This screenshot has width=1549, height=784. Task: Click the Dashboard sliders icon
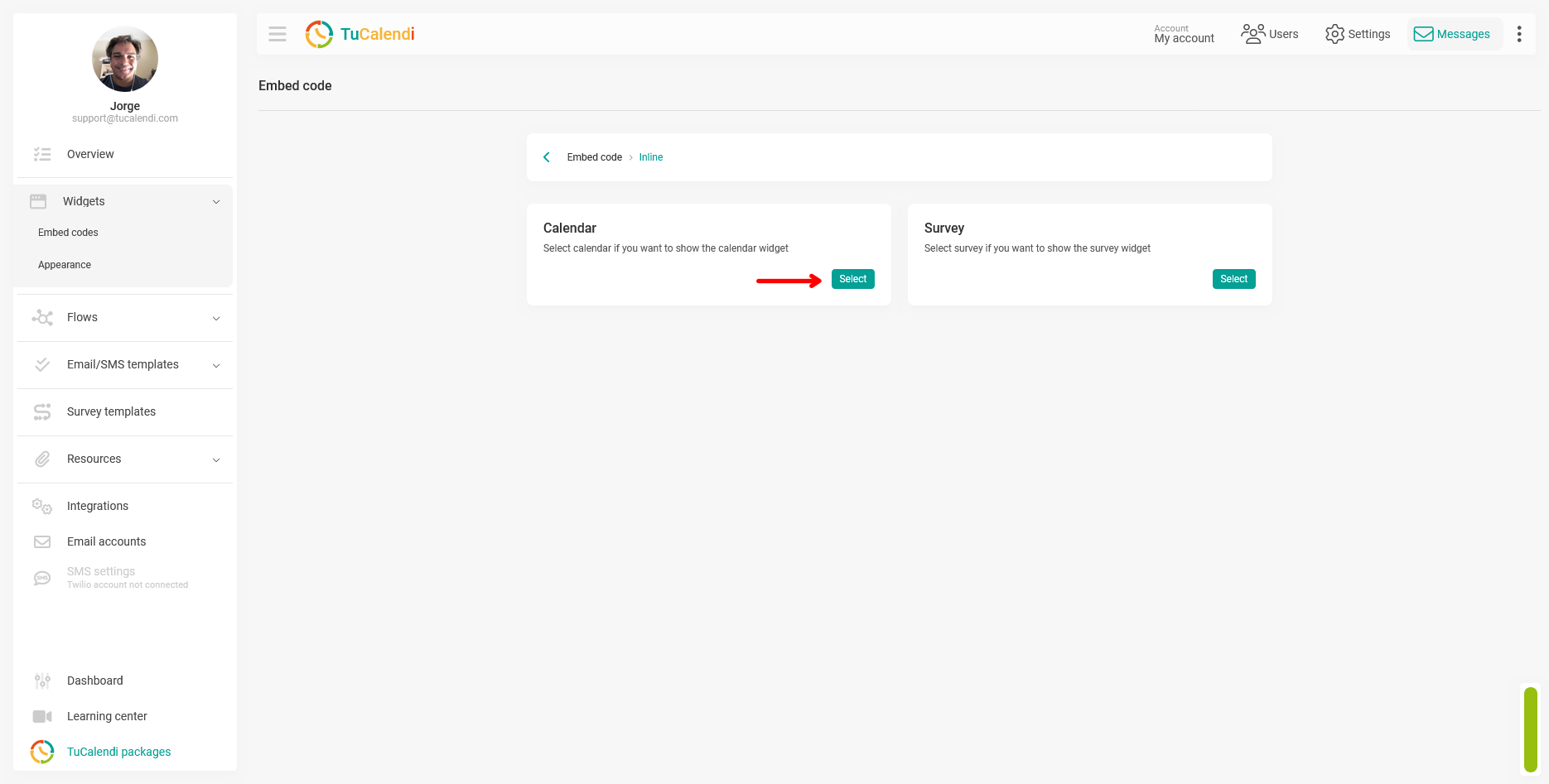[42, 681]
